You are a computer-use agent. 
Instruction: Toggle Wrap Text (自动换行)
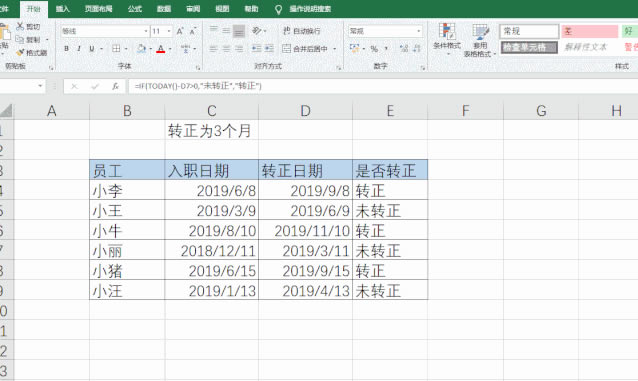pos(302,31)
